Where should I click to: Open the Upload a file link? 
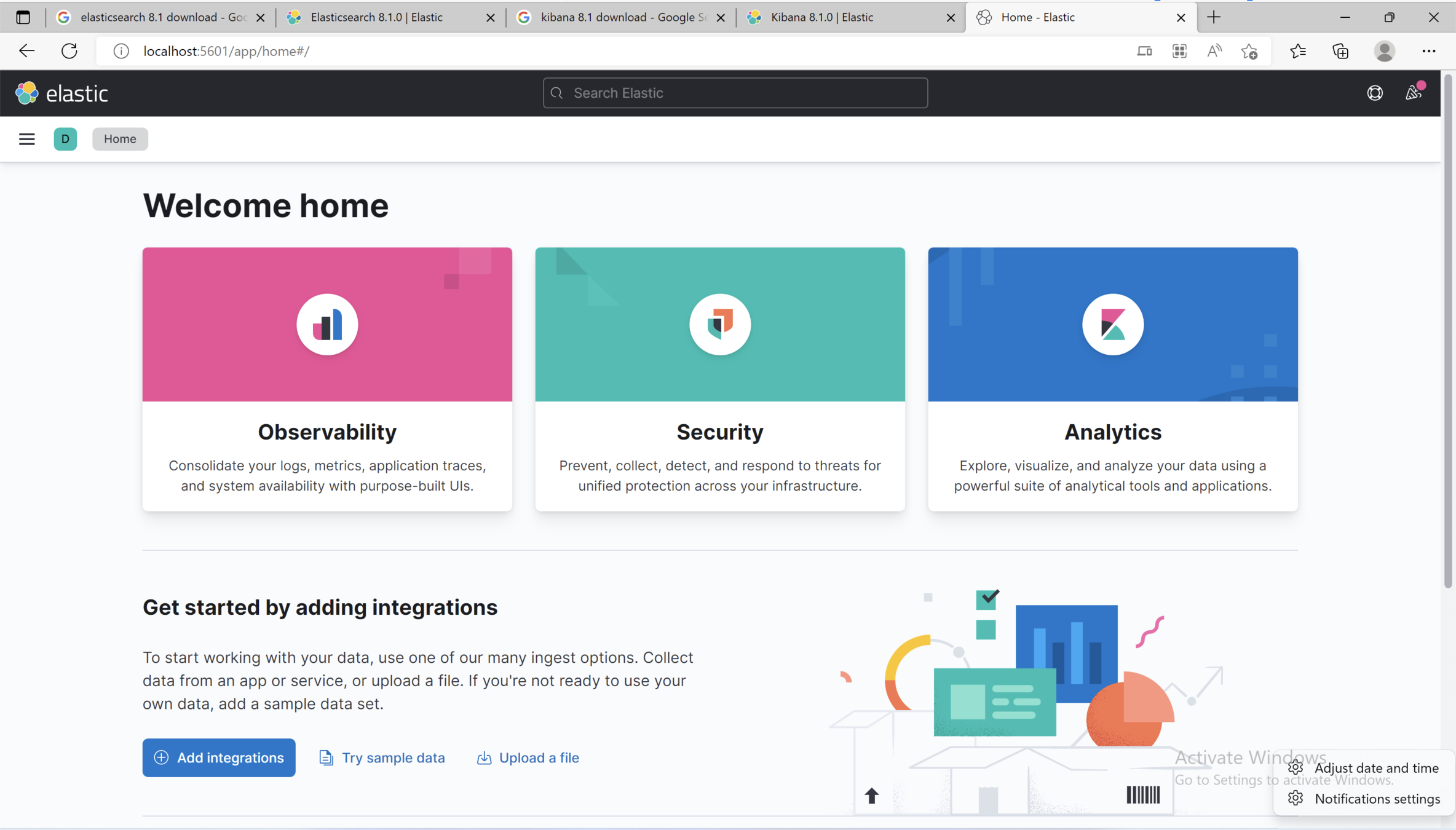[x=528, y=757]
